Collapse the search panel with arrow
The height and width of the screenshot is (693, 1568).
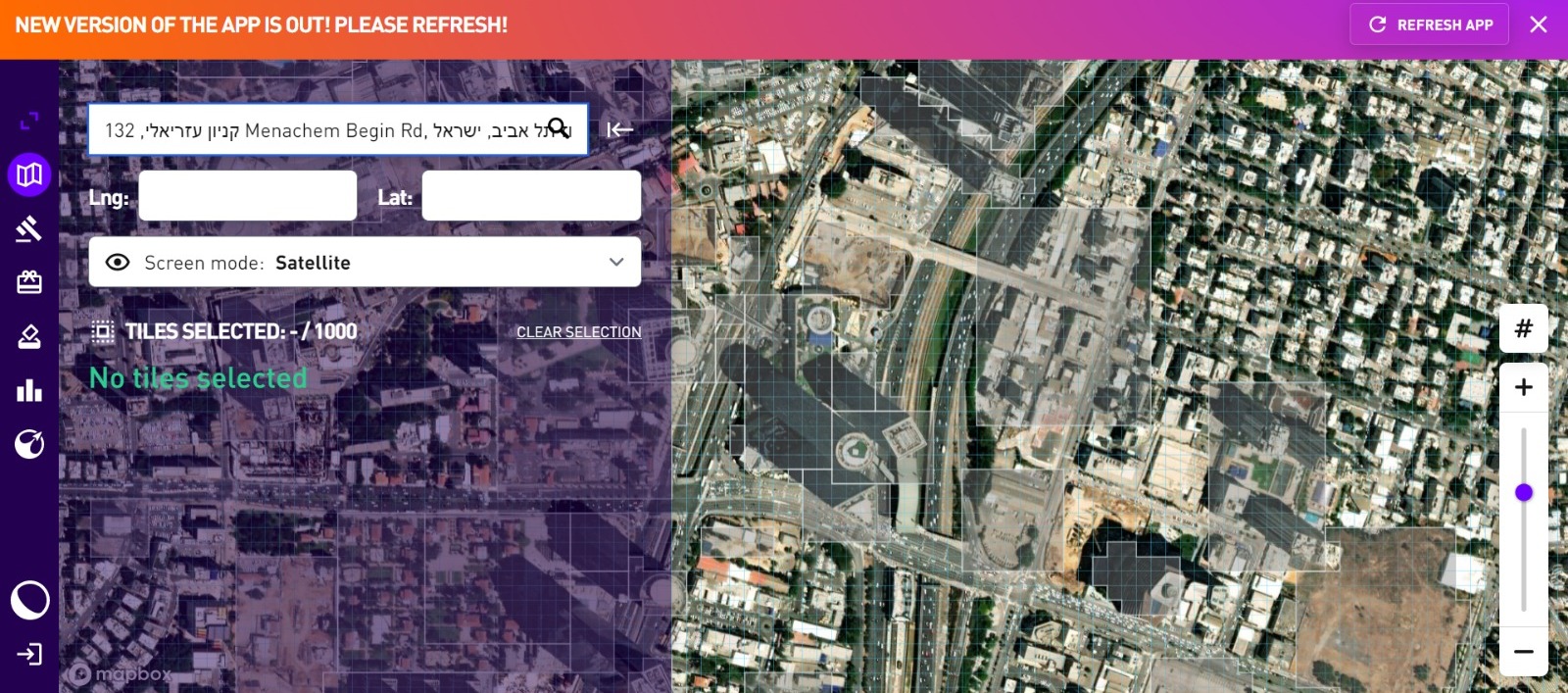619,129
